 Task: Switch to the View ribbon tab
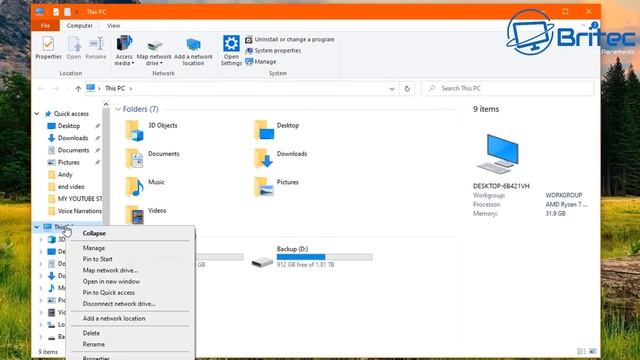click(113, 26)
